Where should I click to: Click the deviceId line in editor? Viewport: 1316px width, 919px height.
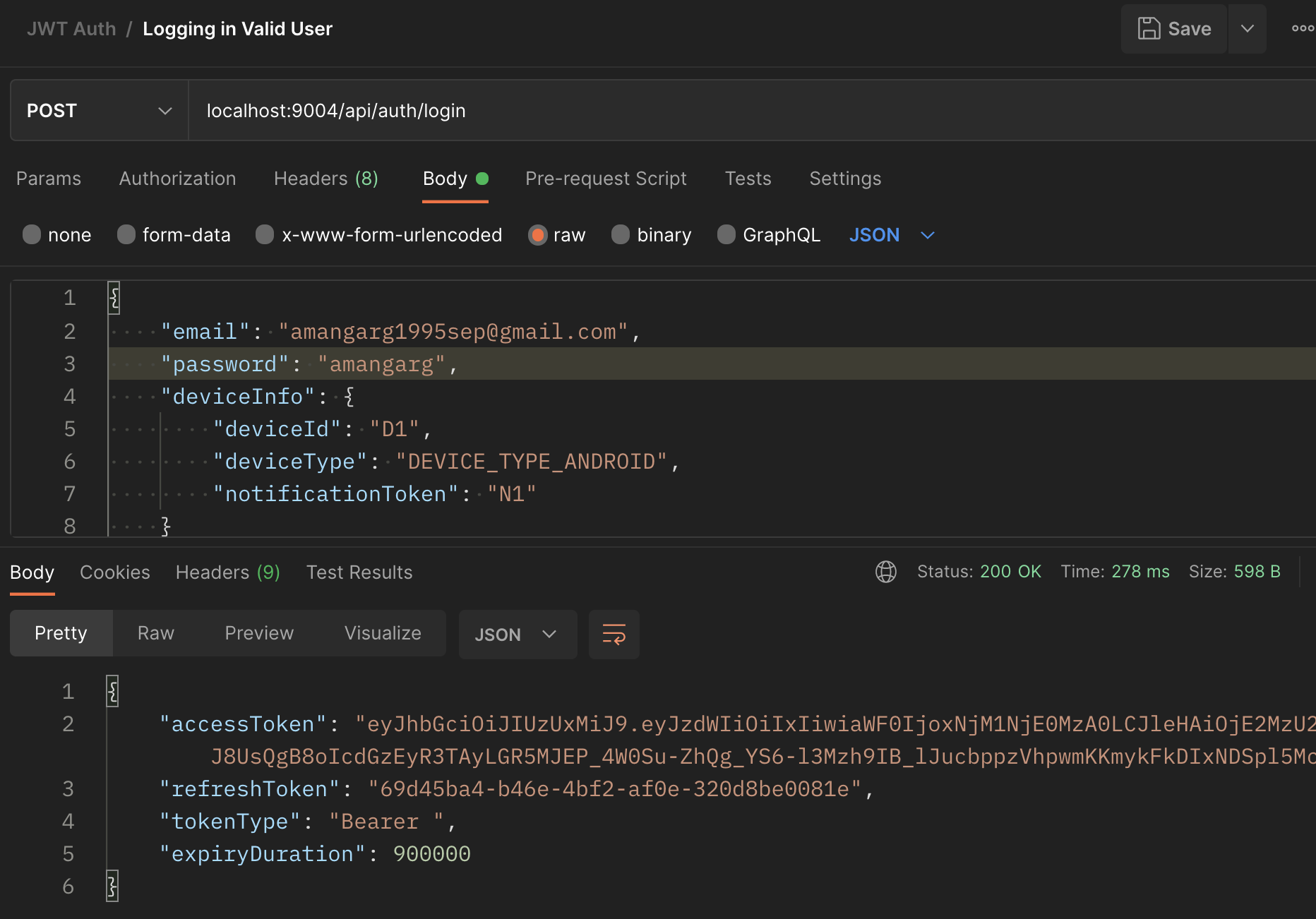point(322,429)
